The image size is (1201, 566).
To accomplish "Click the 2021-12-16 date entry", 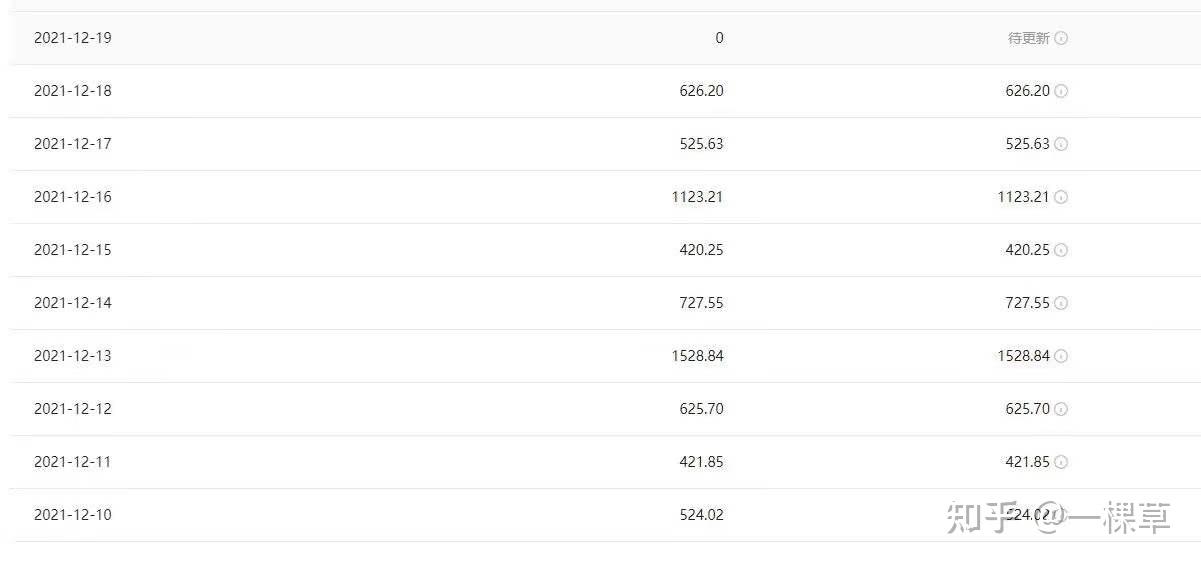I will point(73,197).
